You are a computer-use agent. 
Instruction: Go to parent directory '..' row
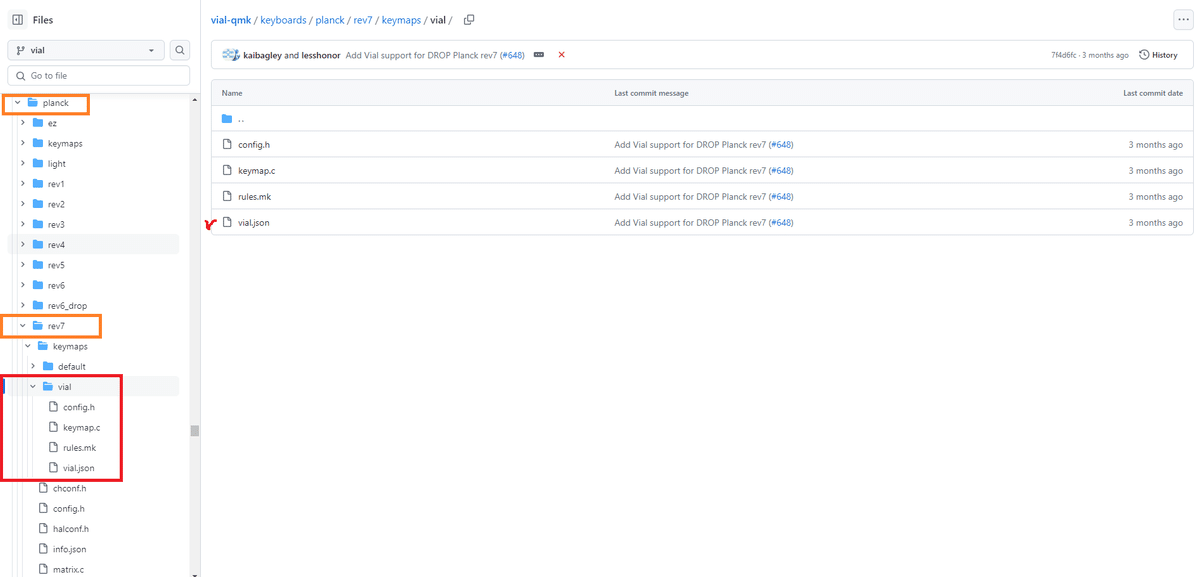click(x=702, y=119)
